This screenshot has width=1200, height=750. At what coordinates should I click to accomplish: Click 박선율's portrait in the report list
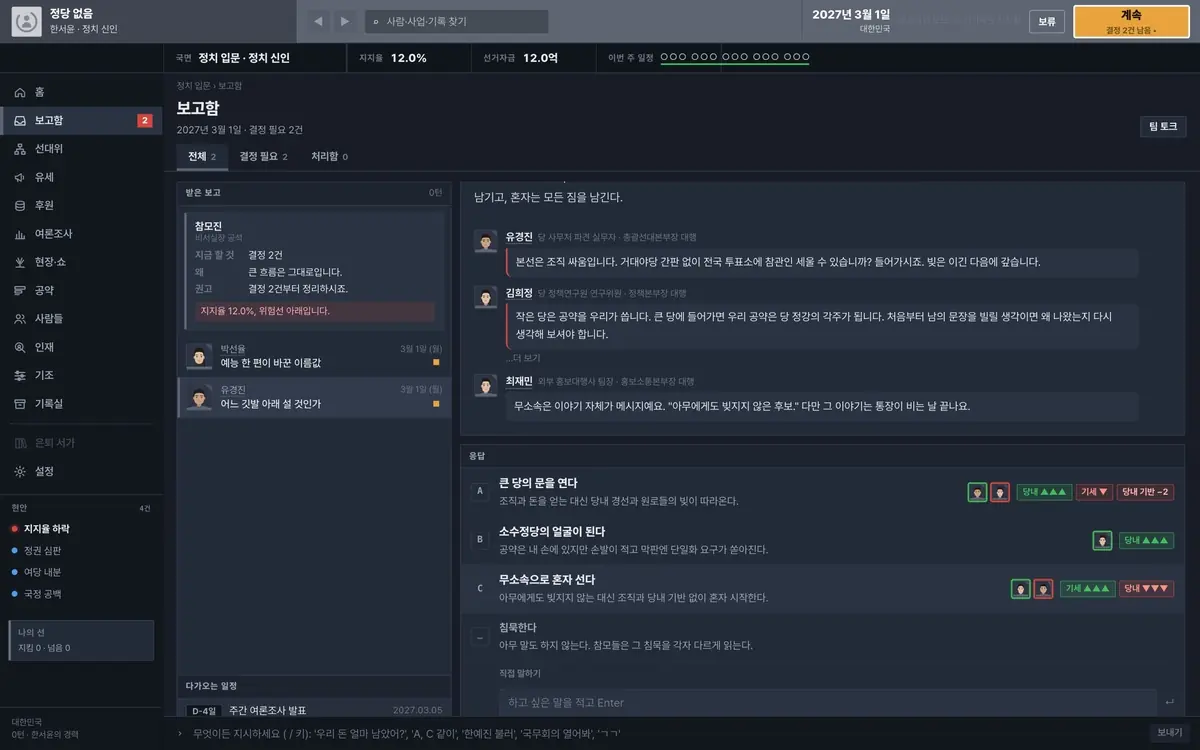198,355
